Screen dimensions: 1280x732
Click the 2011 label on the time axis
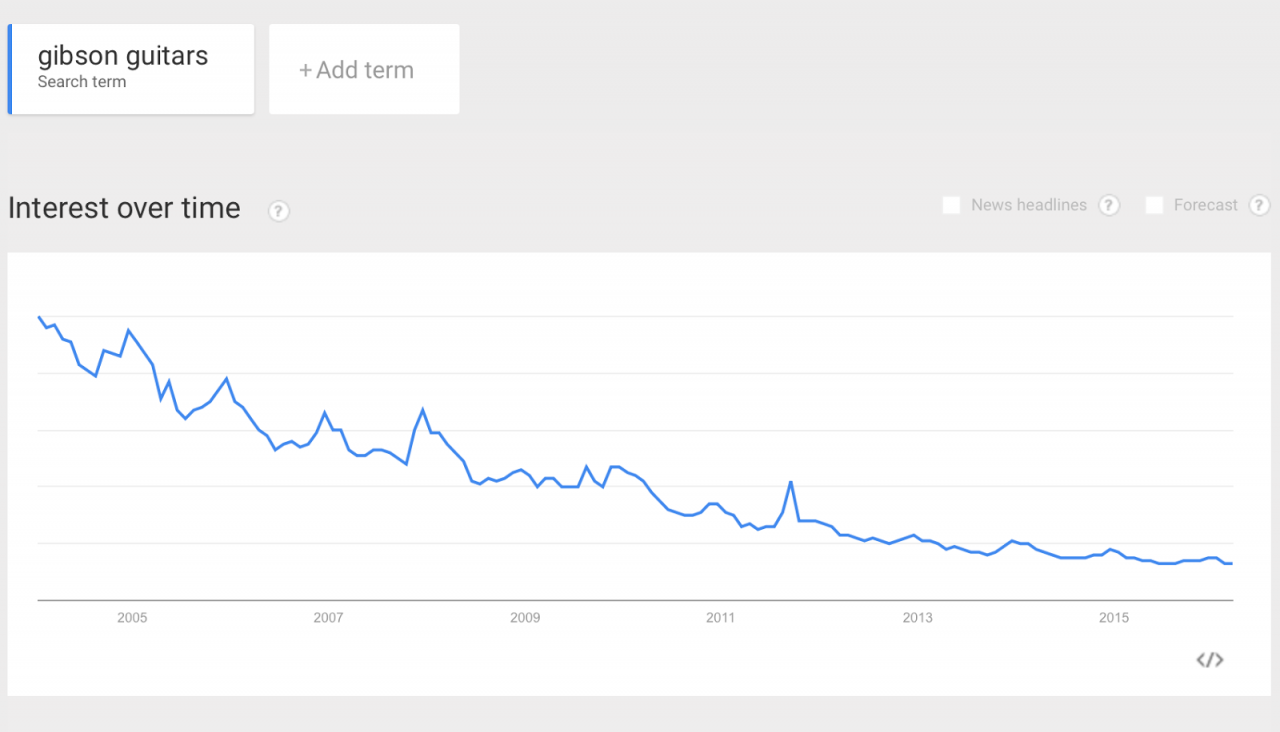click(x=721, y=618)
